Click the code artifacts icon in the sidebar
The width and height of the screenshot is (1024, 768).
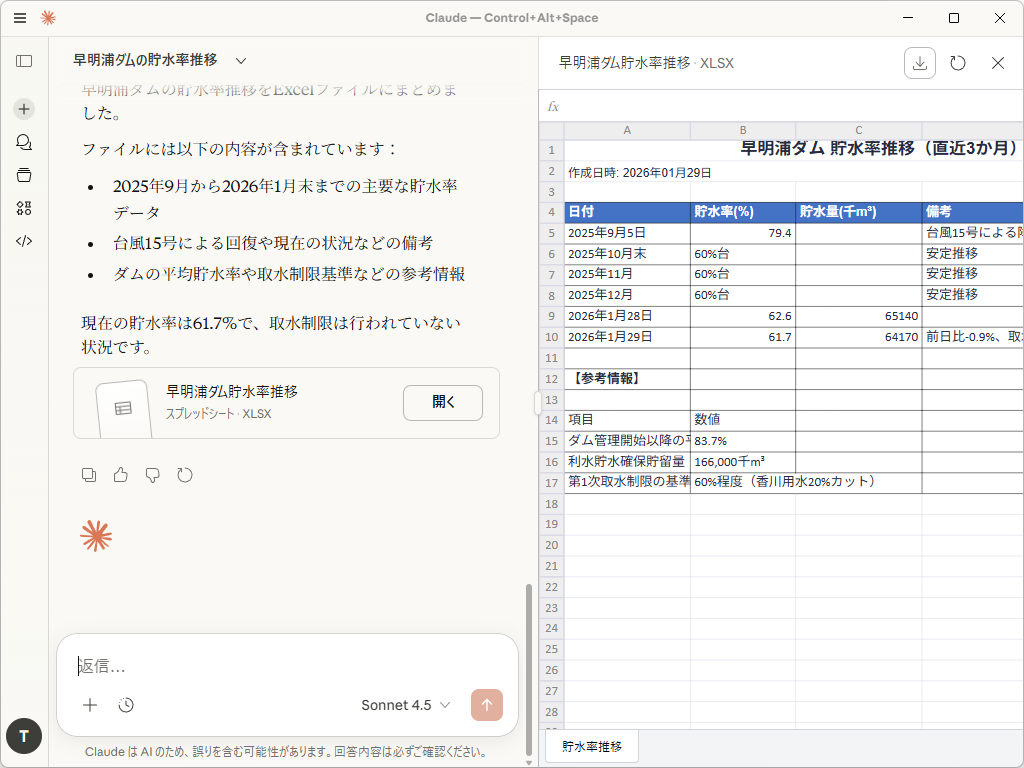pos(23,240)
